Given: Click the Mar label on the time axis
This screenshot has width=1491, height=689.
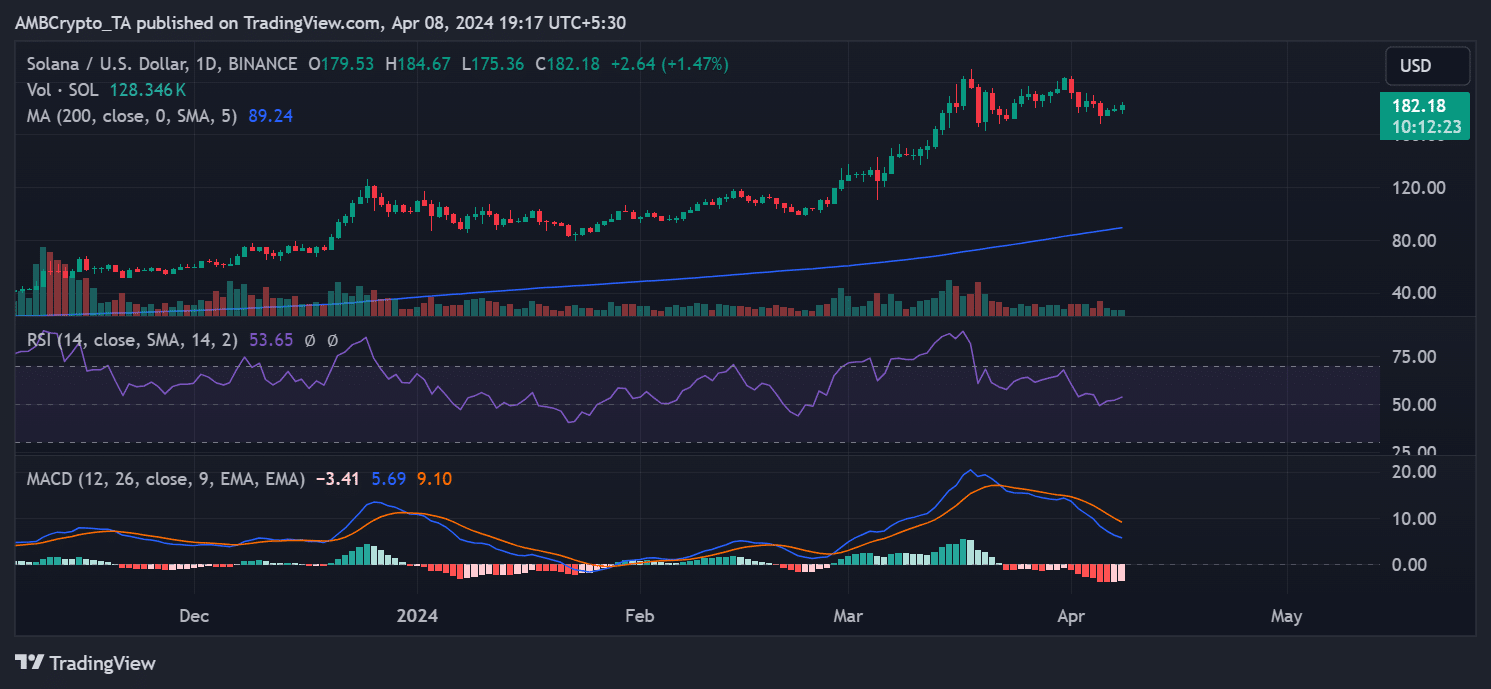Looking at the screenshot, I should 848,616.
